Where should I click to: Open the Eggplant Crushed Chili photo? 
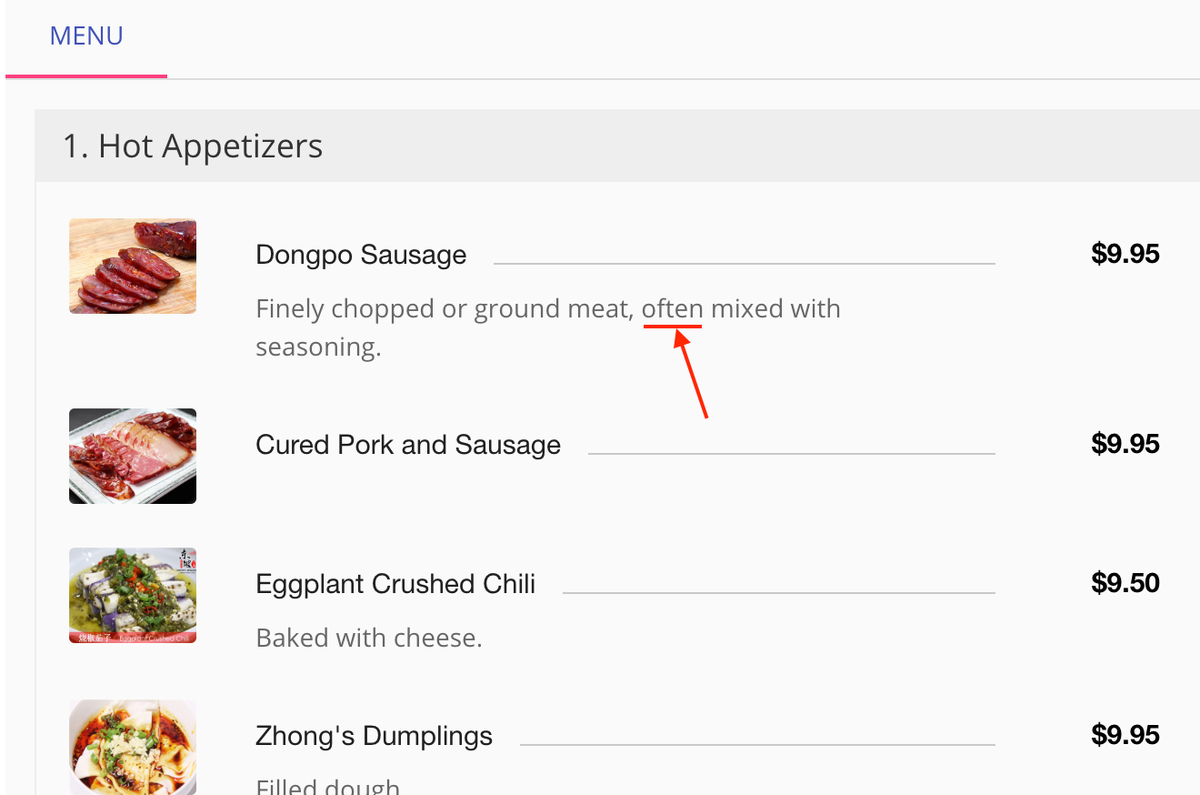132,595
